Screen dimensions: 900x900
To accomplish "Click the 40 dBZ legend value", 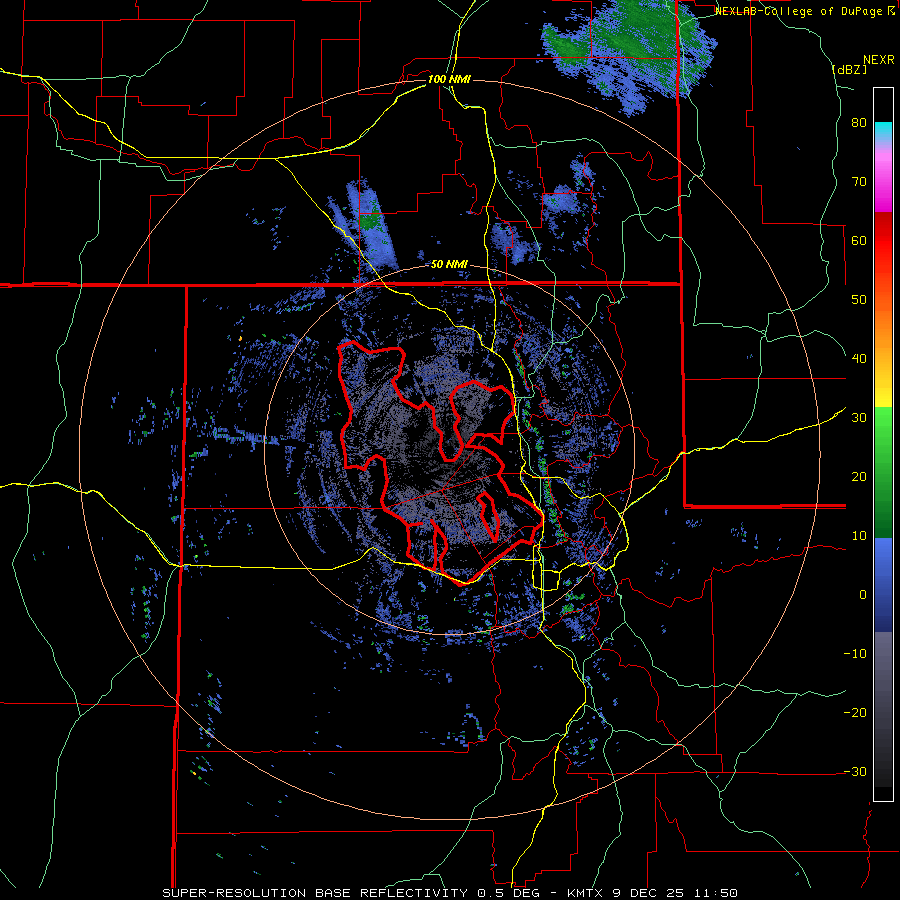I will point(859,359).
